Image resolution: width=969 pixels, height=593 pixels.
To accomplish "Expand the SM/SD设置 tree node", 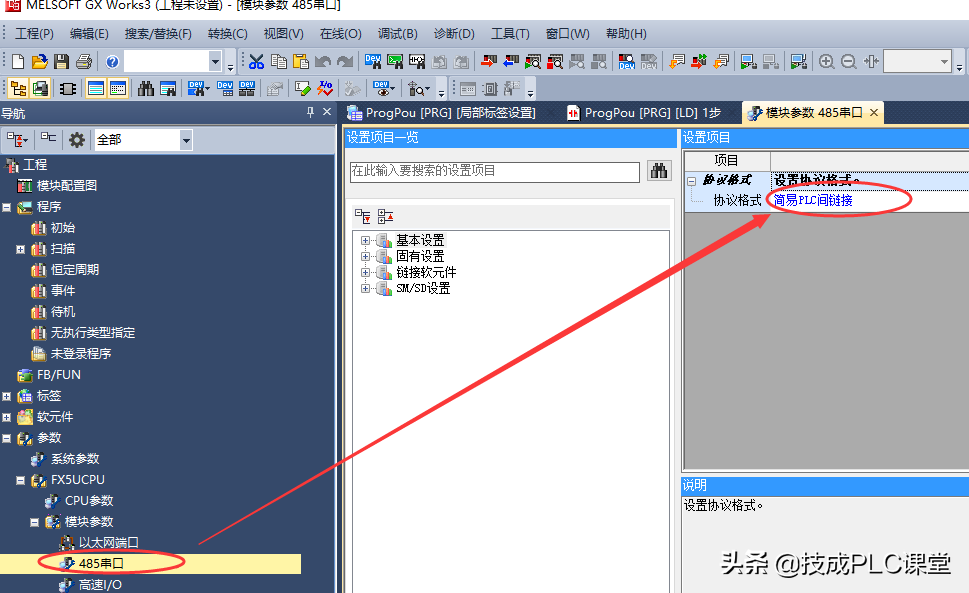I will coord(366,289).
